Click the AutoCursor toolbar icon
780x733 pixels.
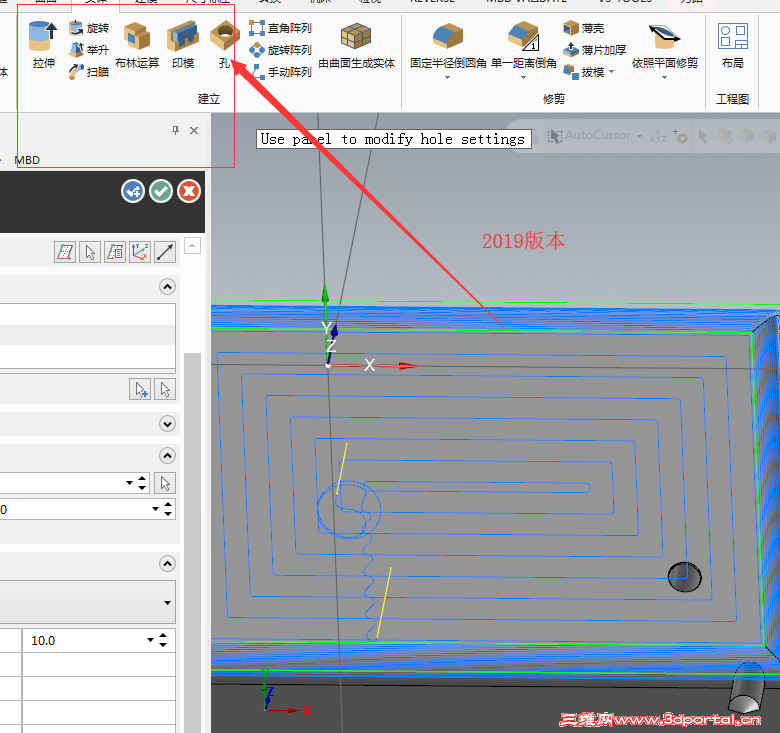click(x=555, y=136)
